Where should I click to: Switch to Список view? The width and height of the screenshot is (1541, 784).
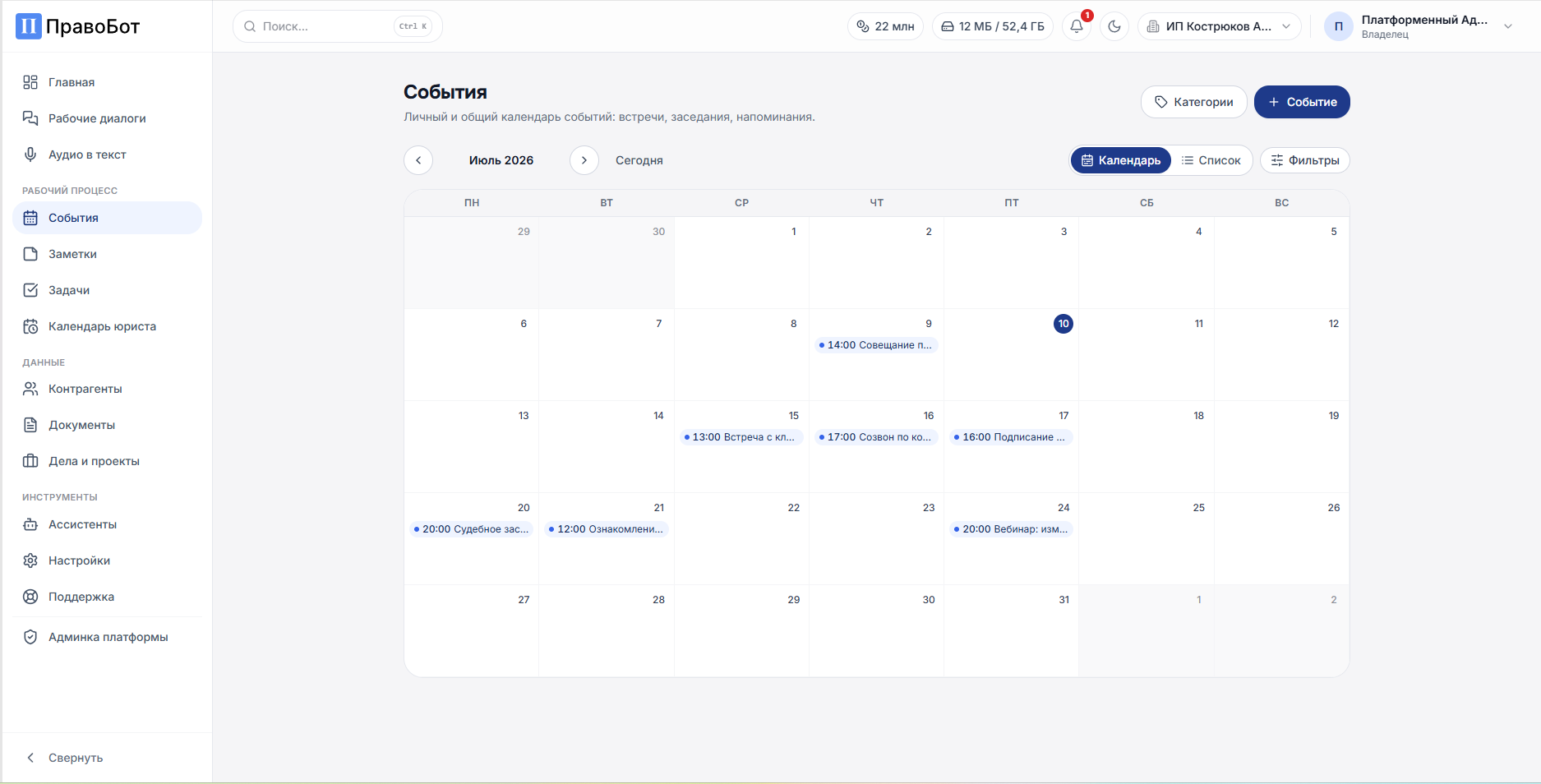[1211, 160]
